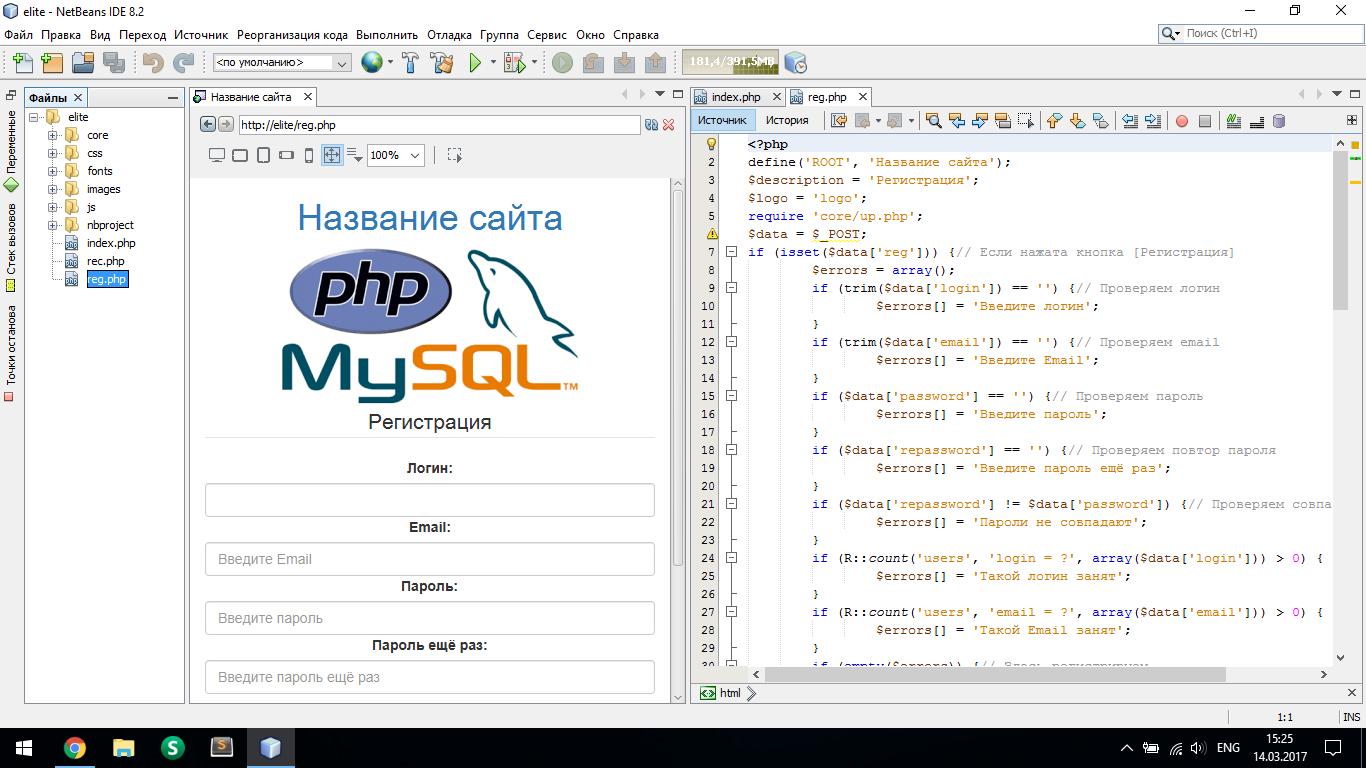Click the Clean and Build hammer-broom icon
Viewport: 1366px width, 768px height.
441,63
